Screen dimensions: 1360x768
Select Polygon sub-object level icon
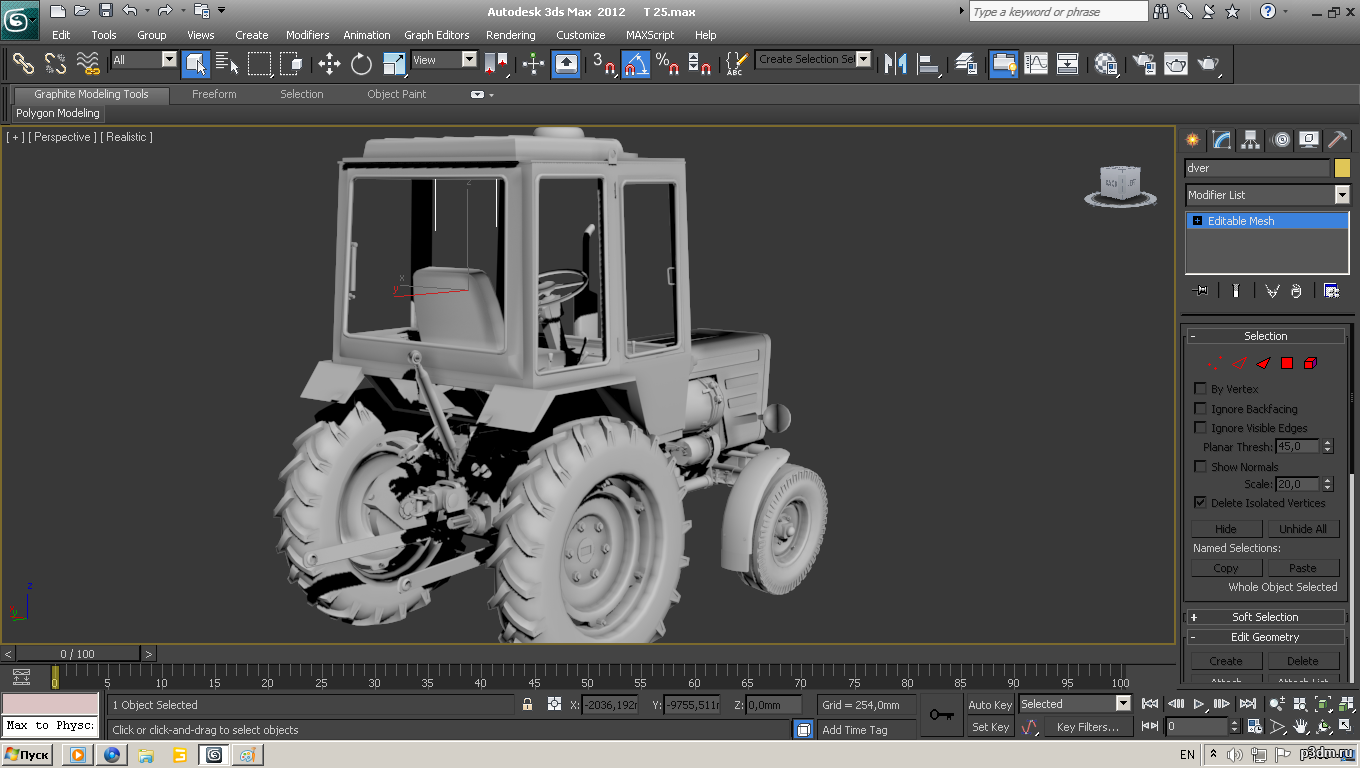click(1287, 363)
